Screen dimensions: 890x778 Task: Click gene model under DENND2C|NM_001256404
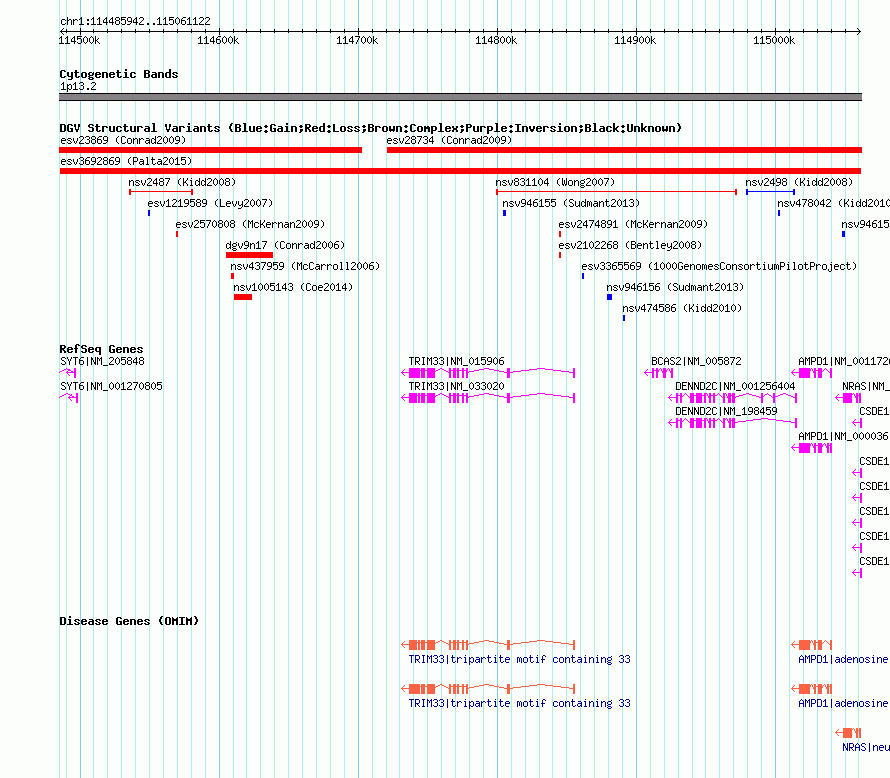point(733,398)
